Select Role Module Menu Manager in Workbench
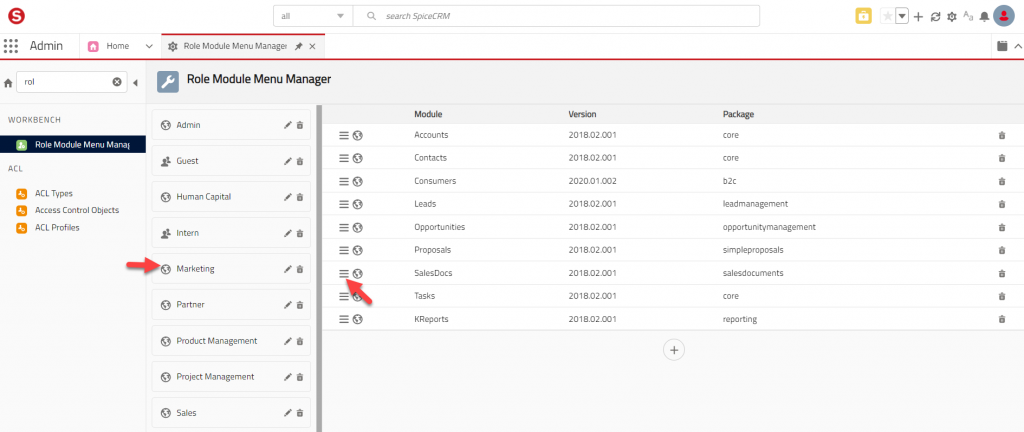1024x432 pixels. (72, 144)
